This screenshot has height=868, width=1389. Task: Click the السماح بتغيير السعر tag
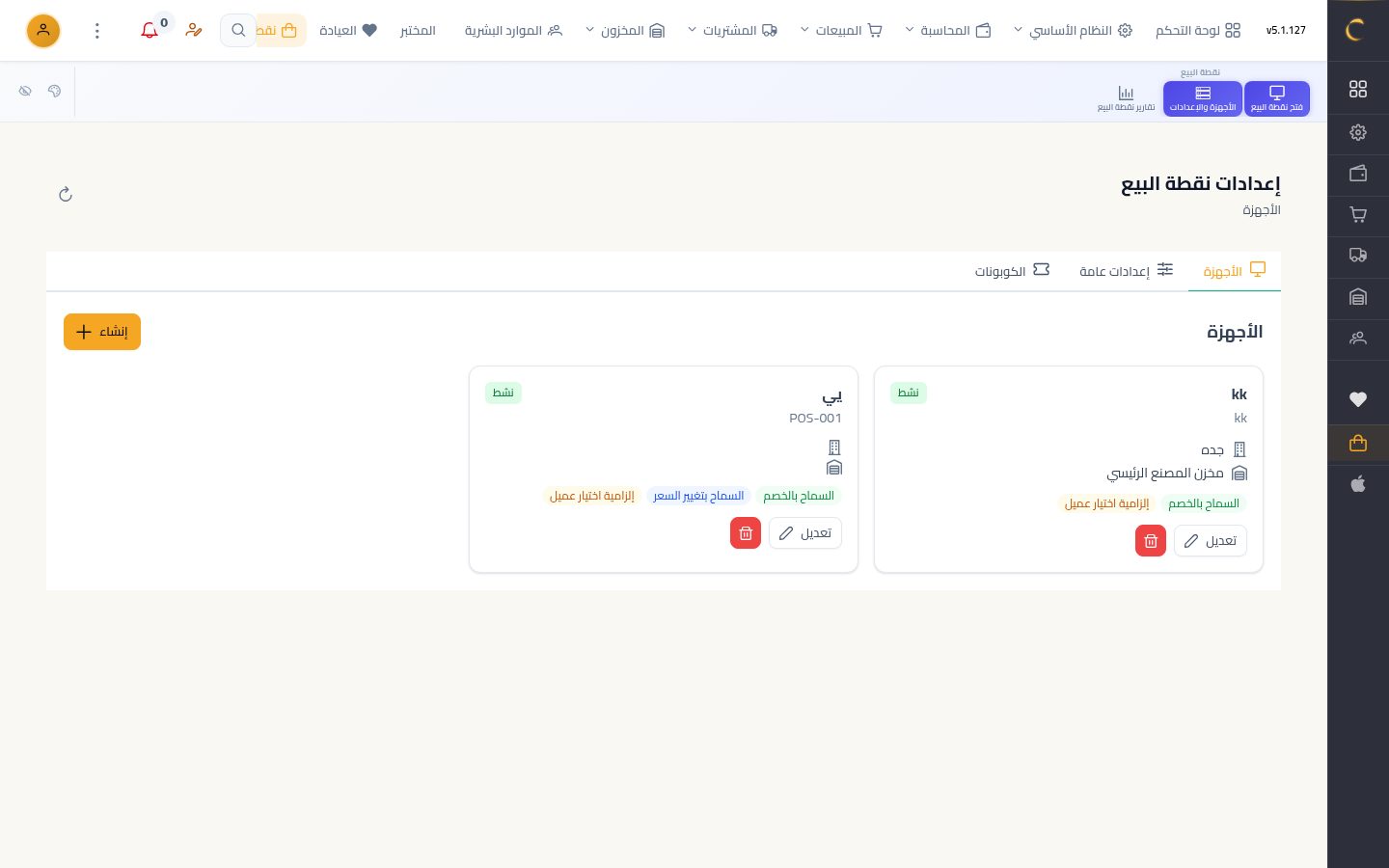click(x=698, y=496)
